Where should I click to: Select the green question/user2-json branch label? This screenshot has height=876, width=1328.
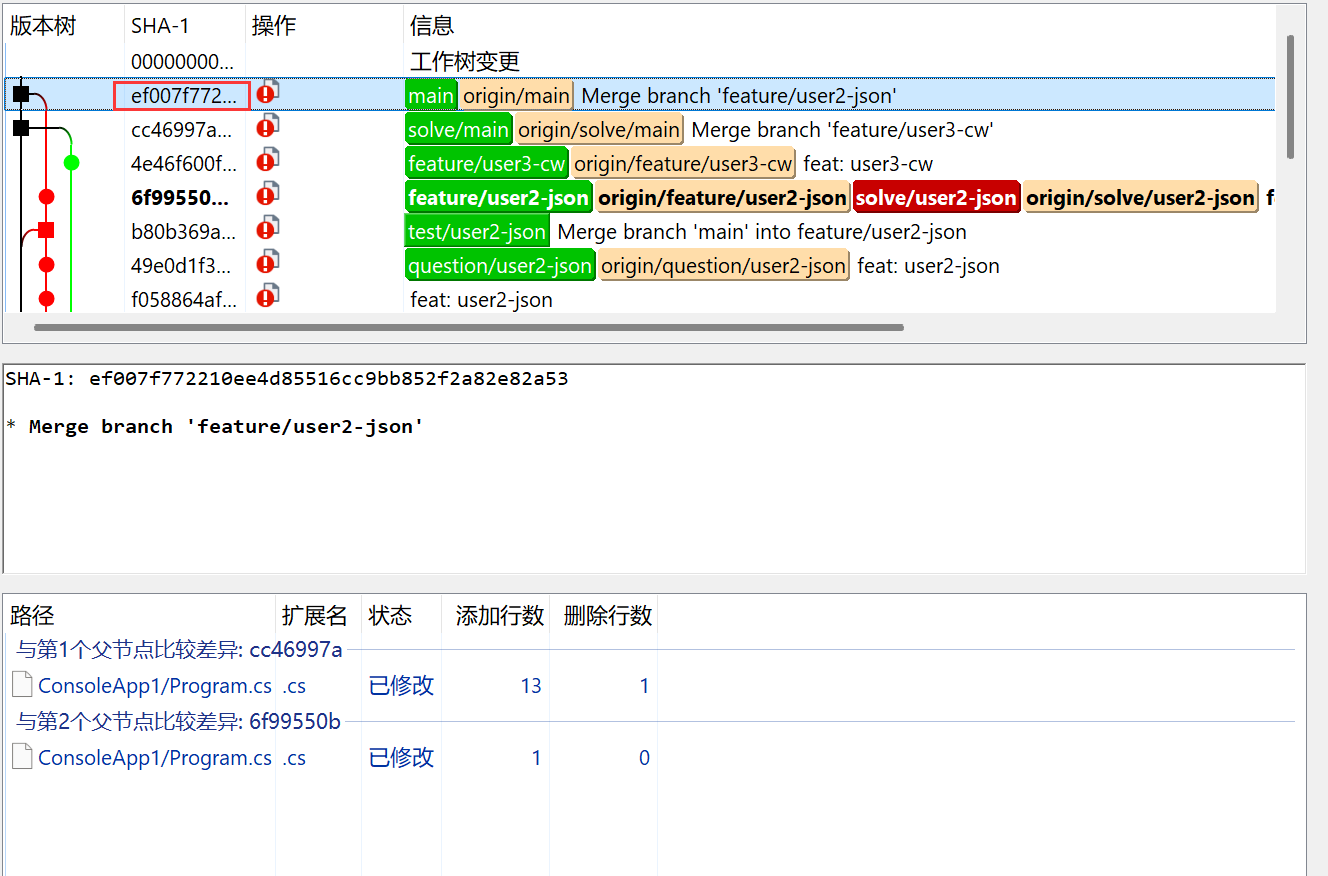coord(500,266)
